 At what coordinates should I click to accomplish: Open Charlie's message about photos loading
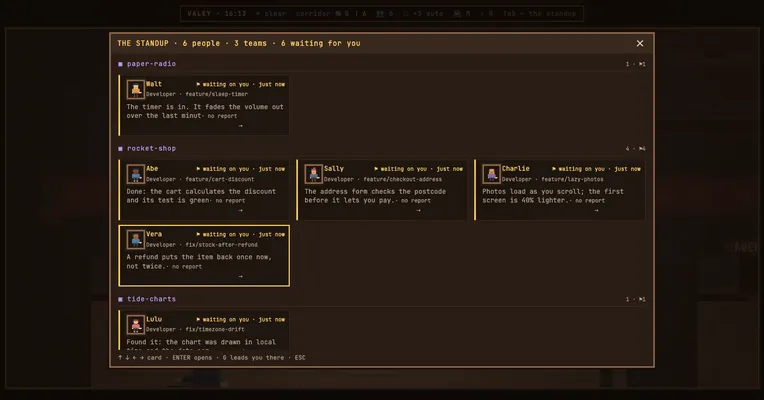[x=553, y=196]
